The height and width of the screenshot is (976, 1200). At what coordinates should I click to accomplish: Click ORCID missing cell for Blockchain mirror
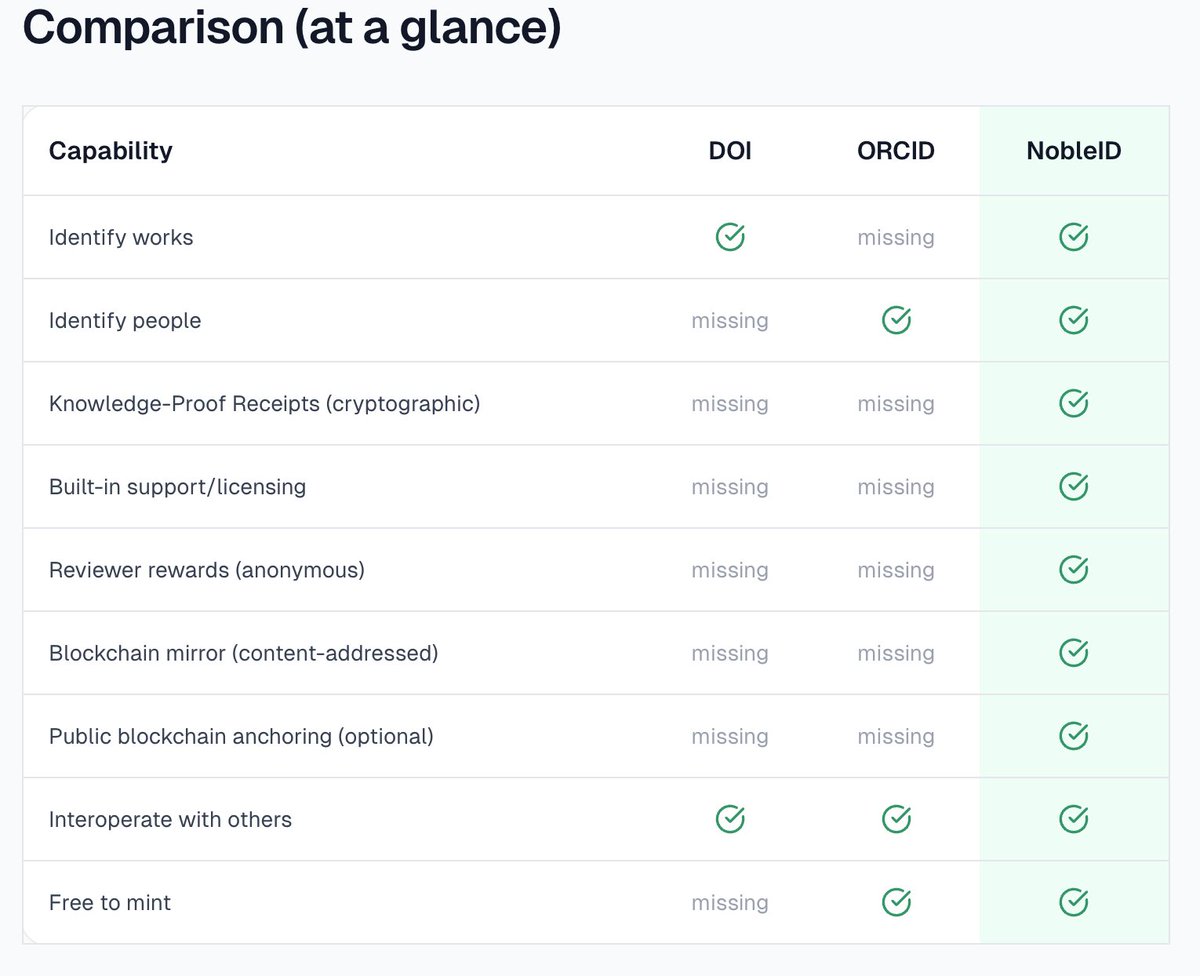[x=896, y=653]
